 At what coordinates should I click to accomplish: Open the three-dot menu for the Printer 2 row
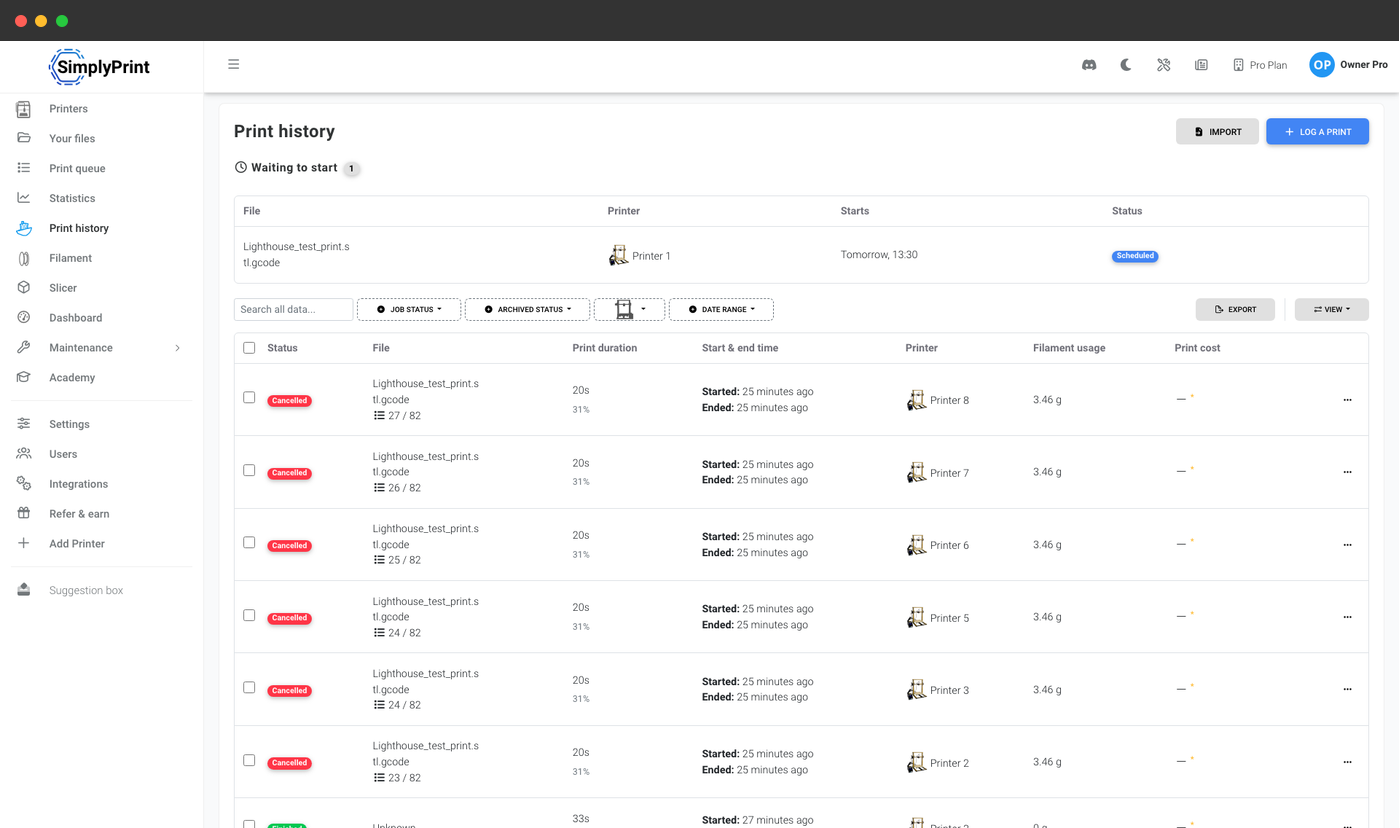pyautogui.click(x=1347, y=762)
